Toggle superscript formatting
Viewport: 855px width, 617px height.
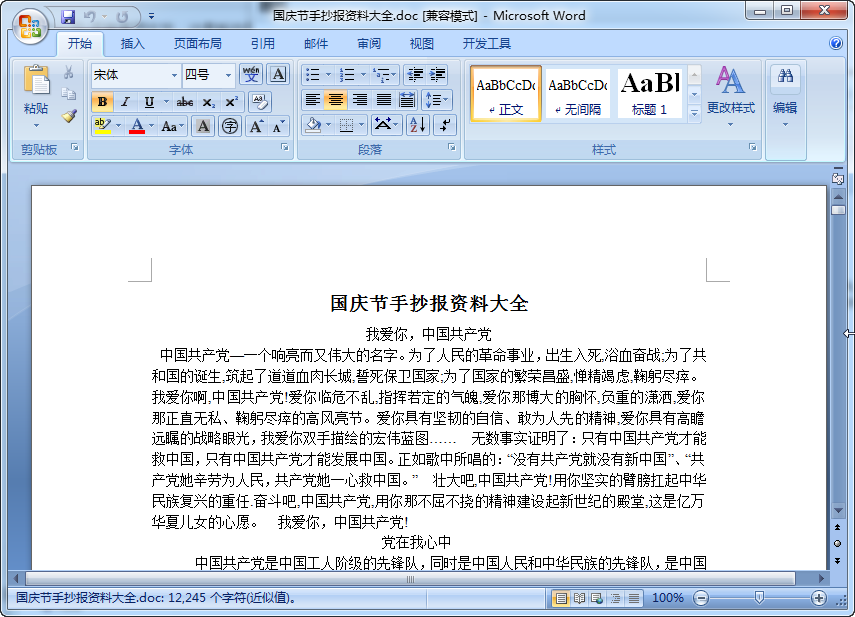click(x=231, y=101)
